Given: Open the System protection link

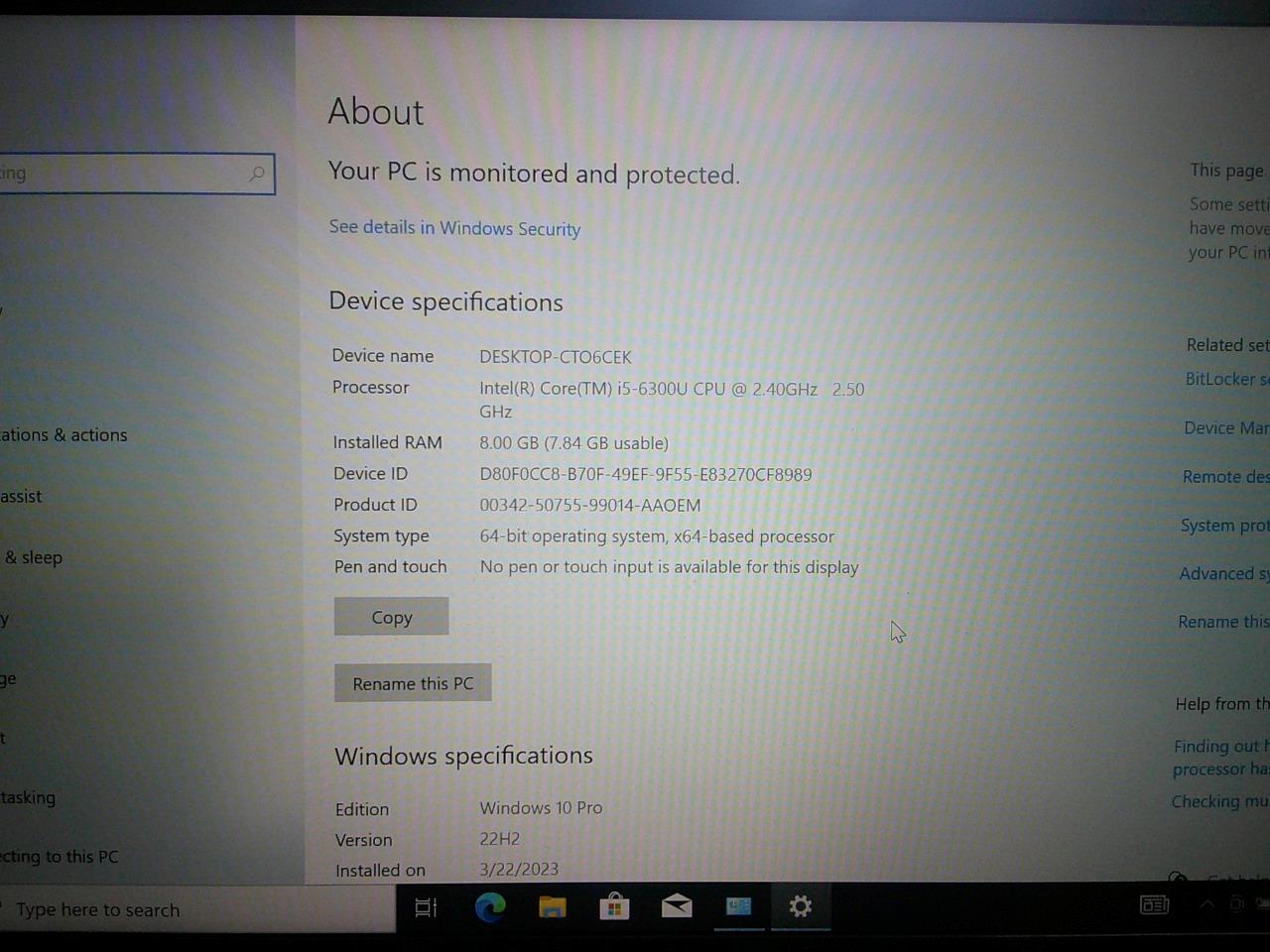Looking at the screenshot, I should pos(1224,525).
